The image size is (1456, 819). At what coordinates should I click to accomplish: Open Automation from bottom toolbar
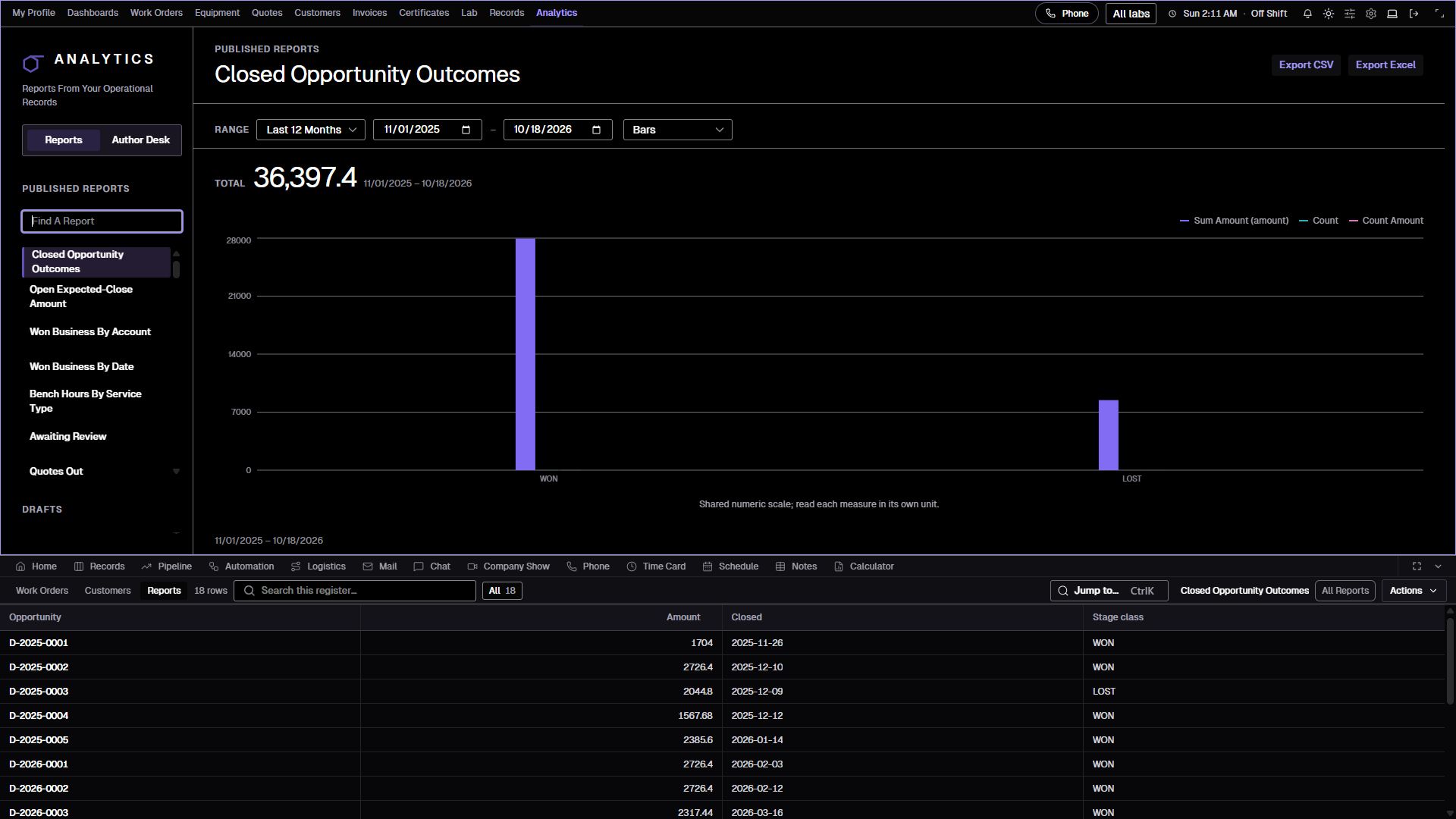pos(241,566)
